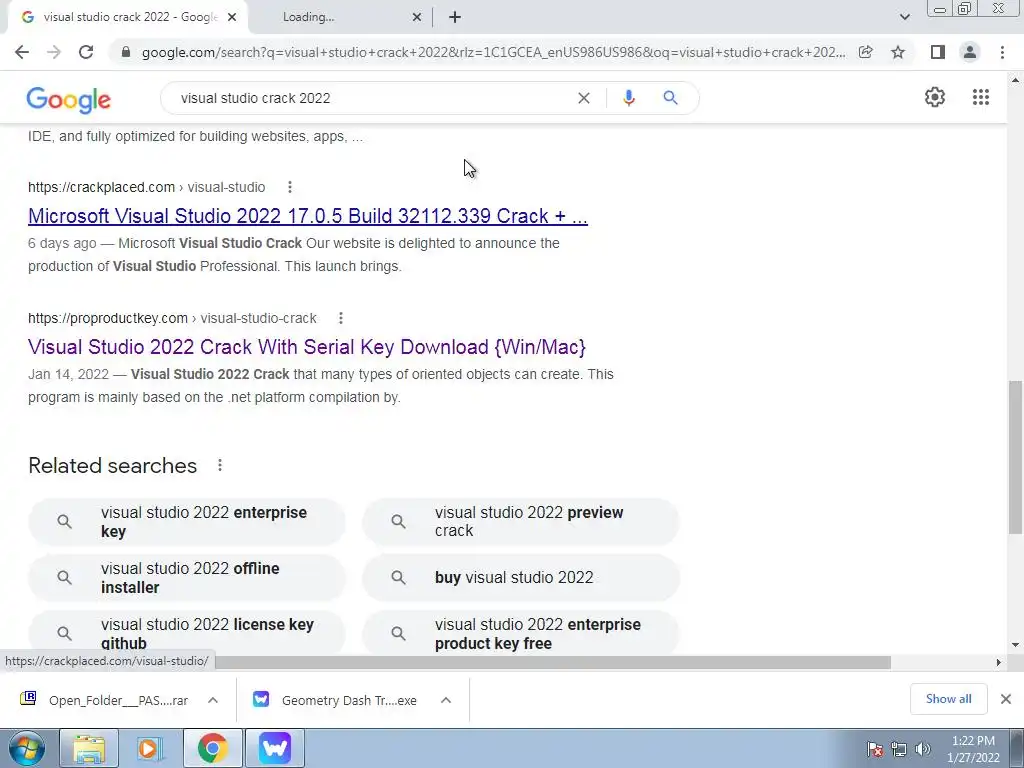Open Chrome's three-dot menu
This screenshot has height=768, width=1024.
click(1002, 52)
